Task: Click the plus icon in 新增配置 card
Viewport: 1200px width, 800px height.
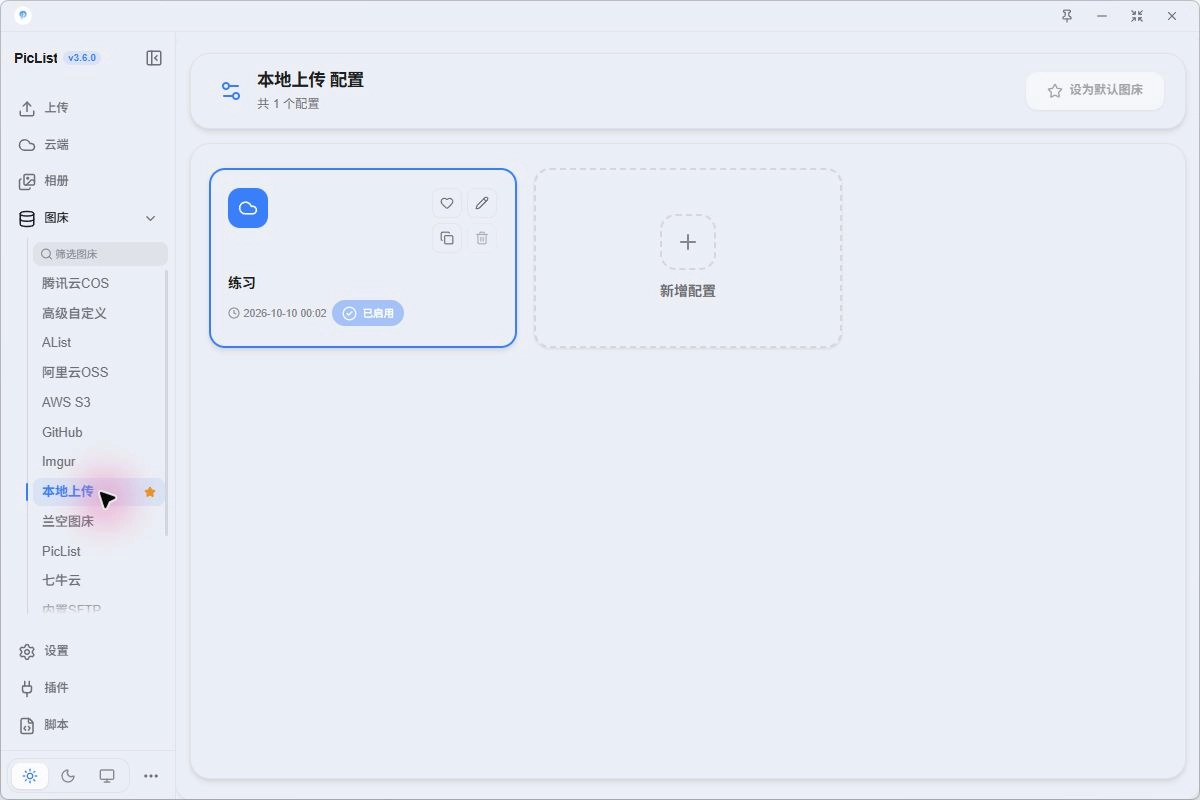Action: pyautogui.click(x=688, y=242)
